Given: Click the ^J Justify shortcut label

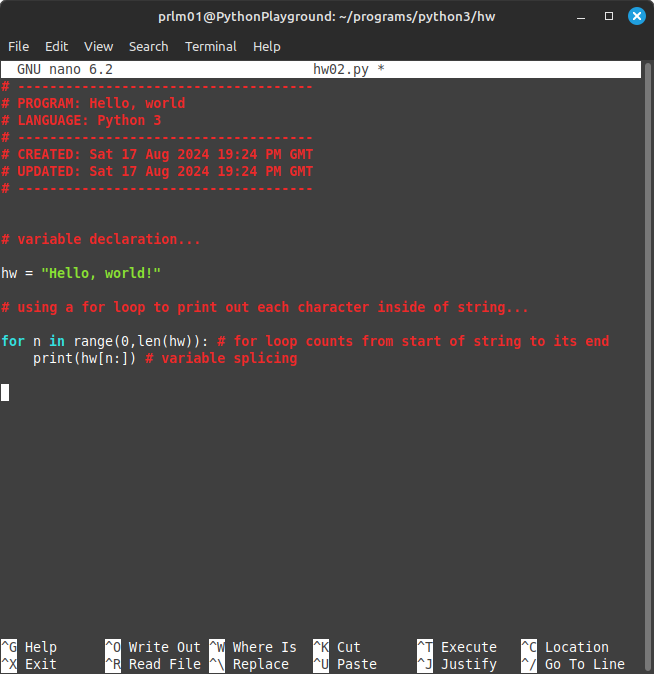Looking at the screenshot, I should [x=457, y=664].
